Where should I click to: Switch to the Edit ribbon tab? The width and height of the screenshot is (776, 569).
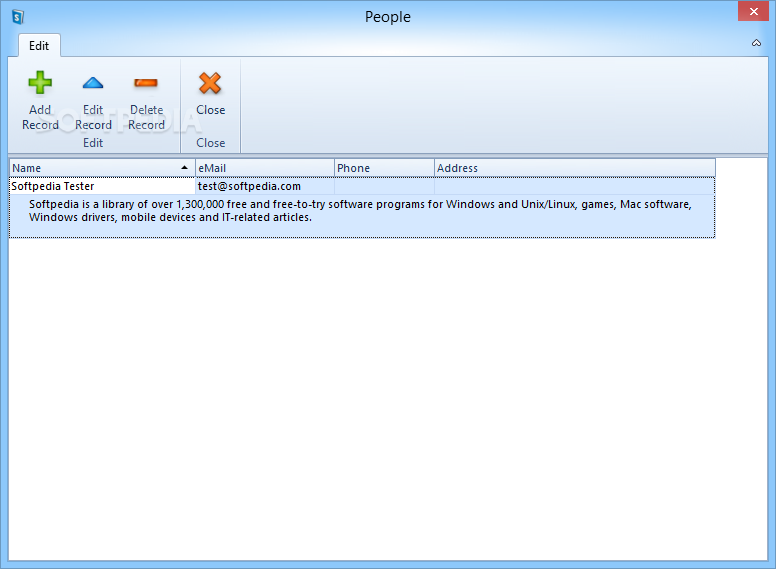point(39,46)
